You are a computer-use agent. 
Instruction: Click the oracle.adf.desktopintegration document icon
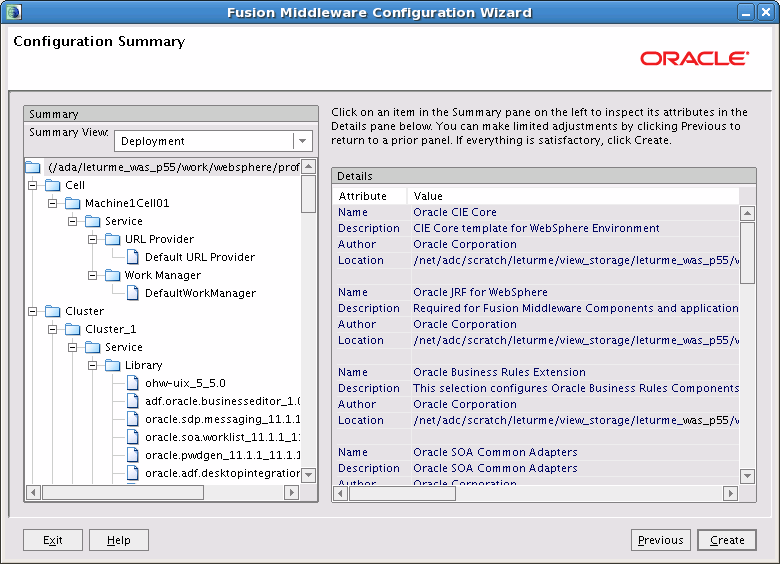point(133,472)
